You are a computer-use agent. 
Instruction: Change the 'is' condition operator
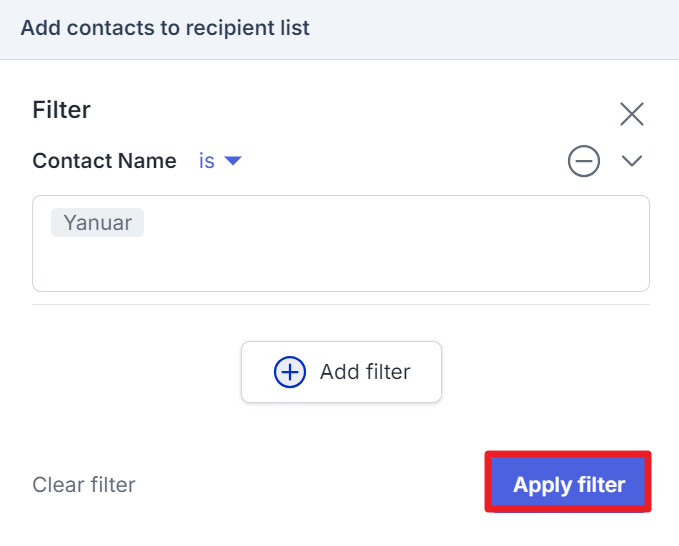click(x=220, y=161)
